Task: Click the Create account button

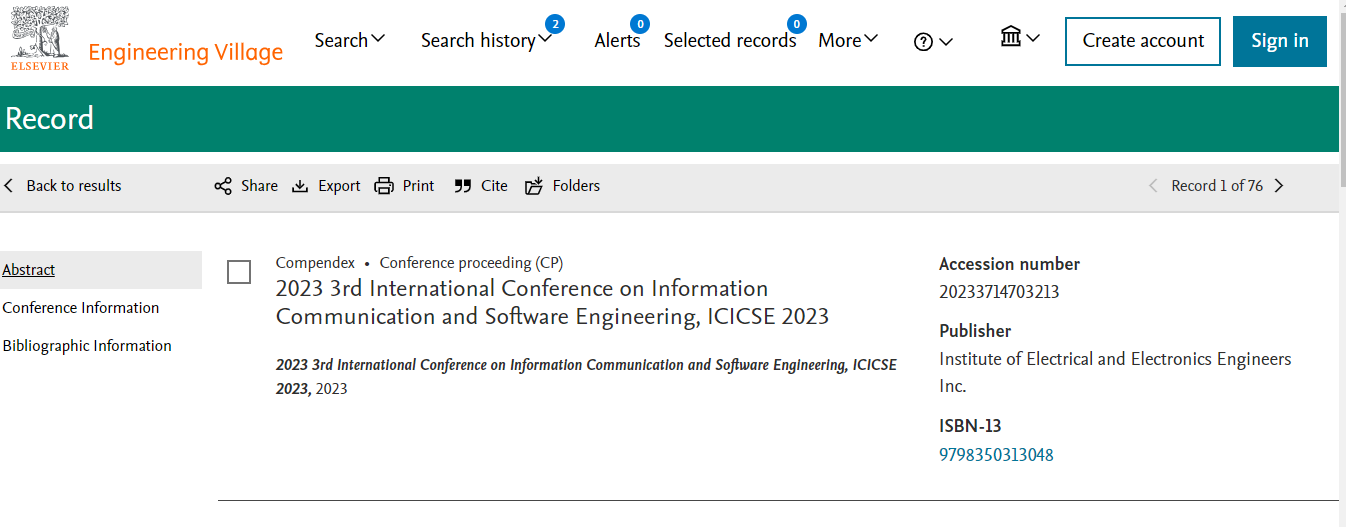Action: click(x=1143, y=41)
